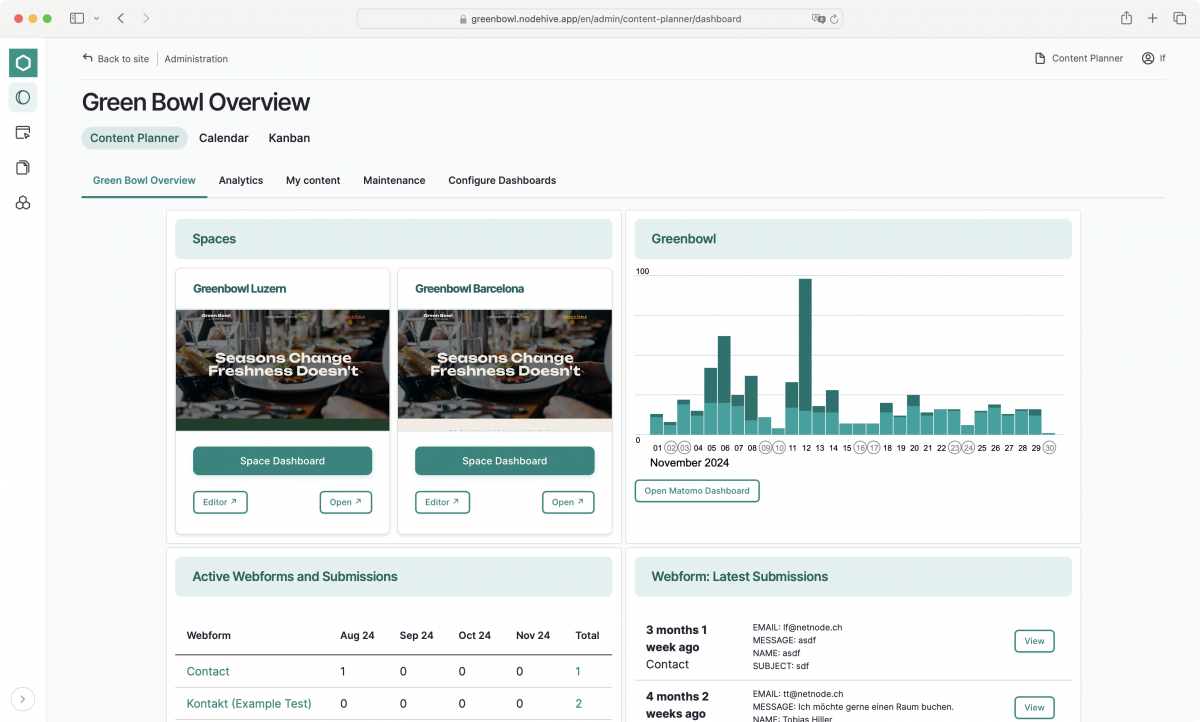Open the window-with-cursor icon in sidebar
The image size is (1200, 722).
tap(23, 133)
